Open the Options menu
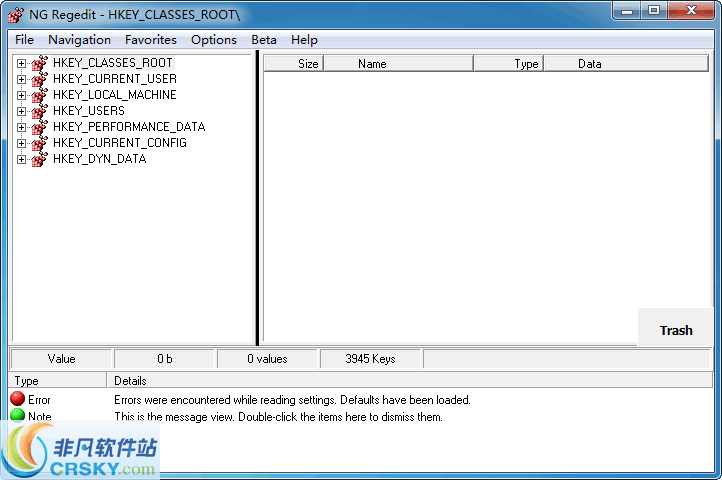 point(214,40)
